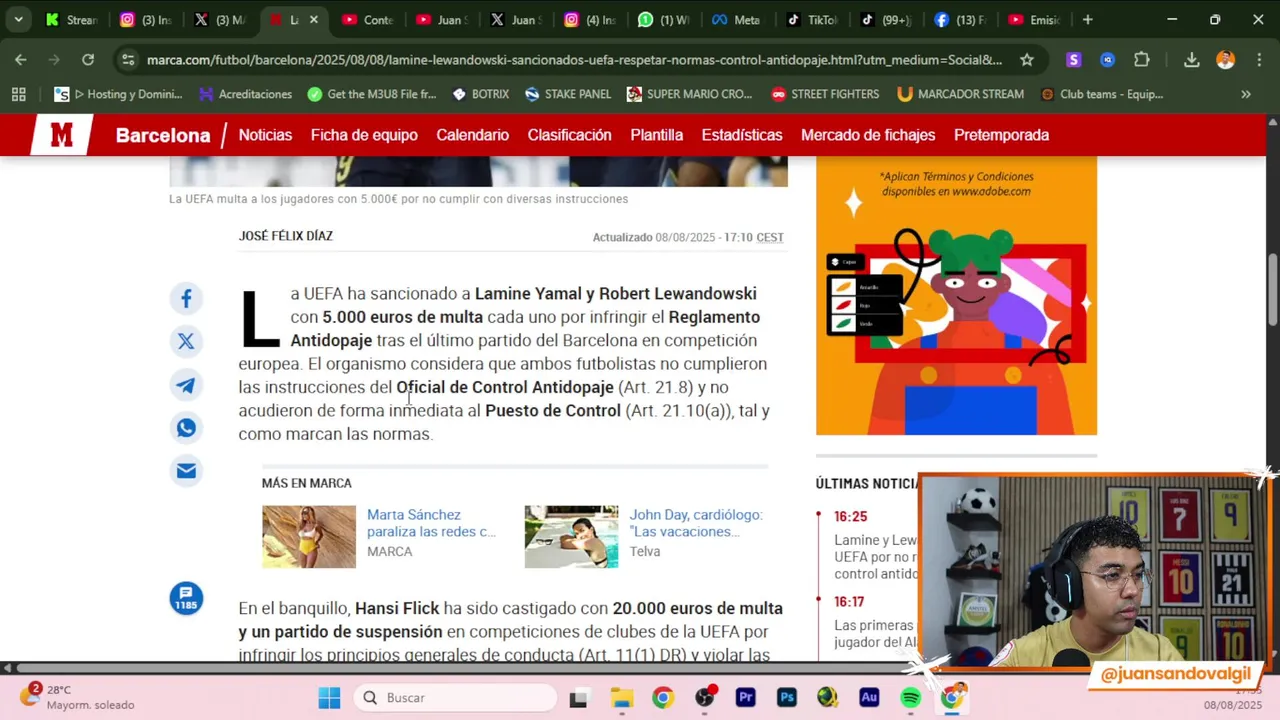Reload the Marca page
The width and height of the screenshot is (1280, 720).
(x=88, y=60)
